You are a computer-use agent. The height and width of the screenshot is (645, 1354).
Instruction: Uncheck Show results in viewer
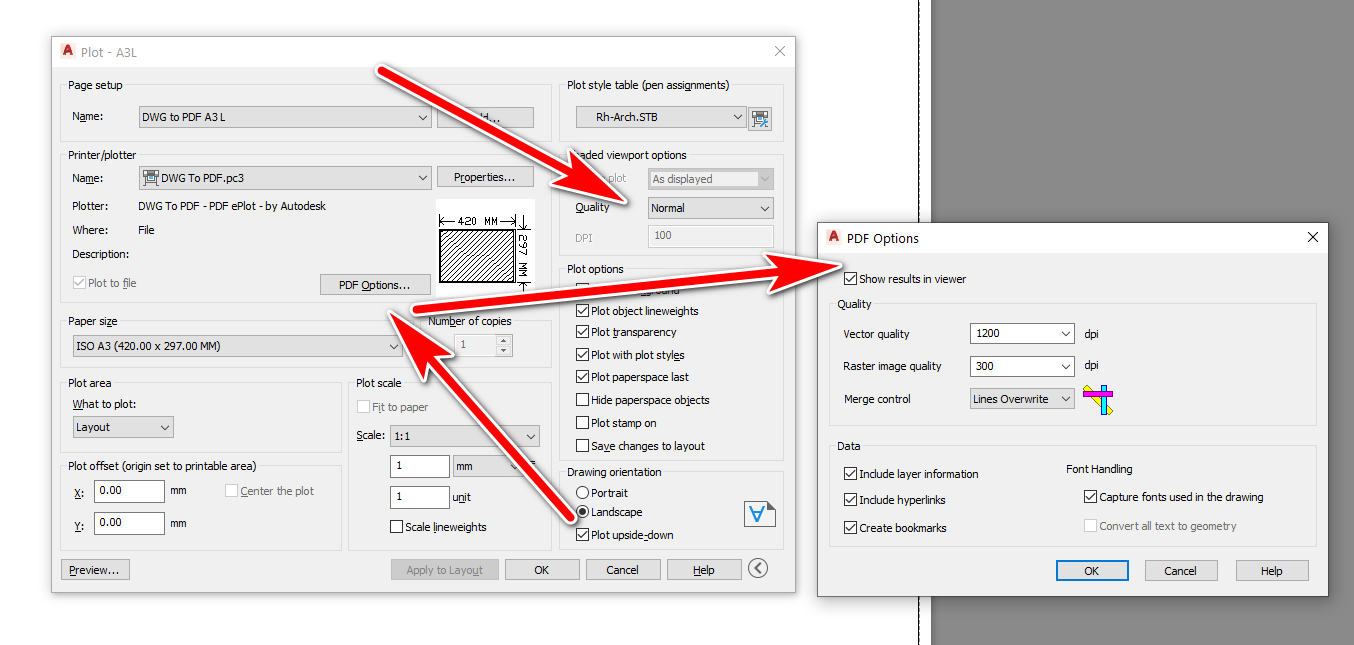851,279
